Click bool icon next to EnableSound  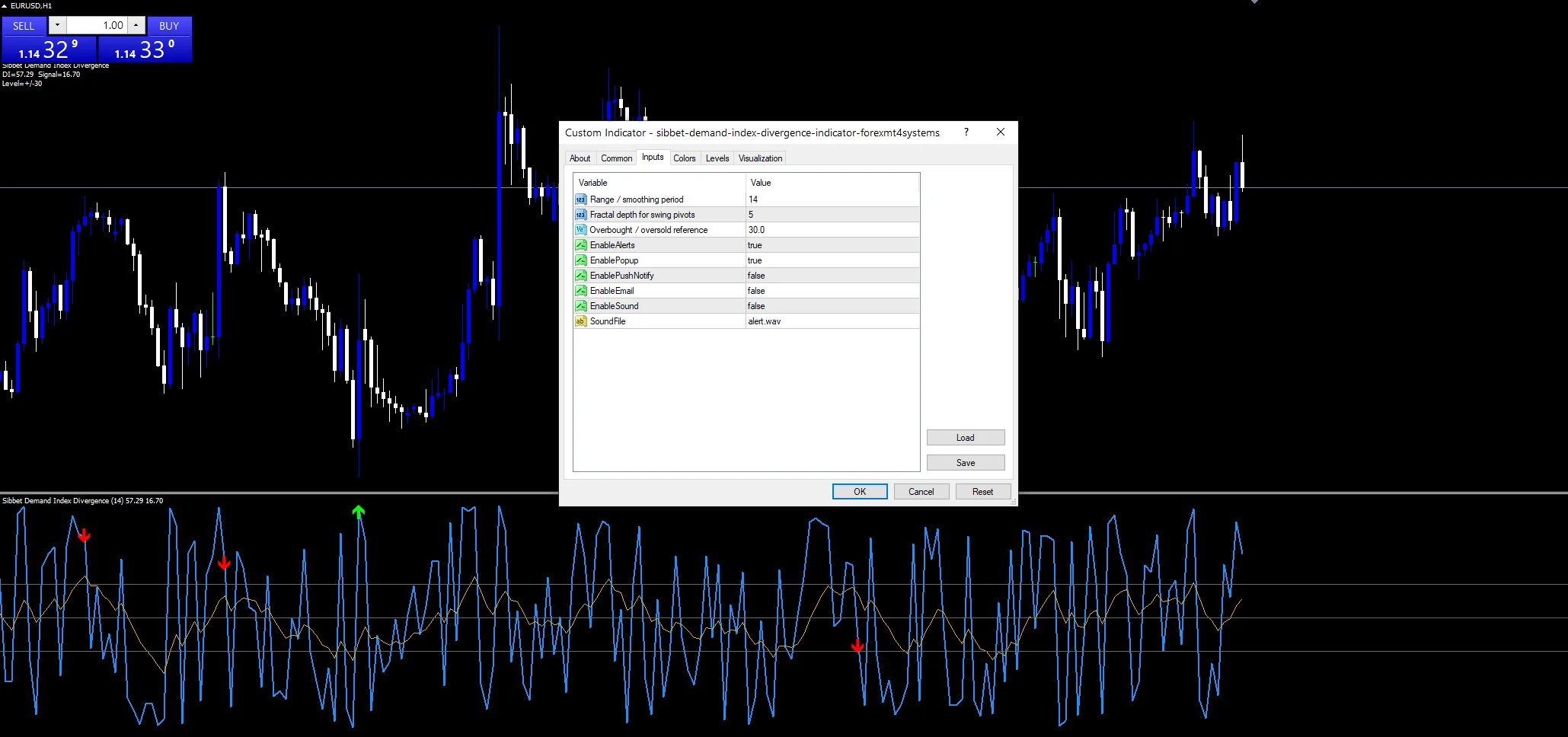(x=581, y=306)
